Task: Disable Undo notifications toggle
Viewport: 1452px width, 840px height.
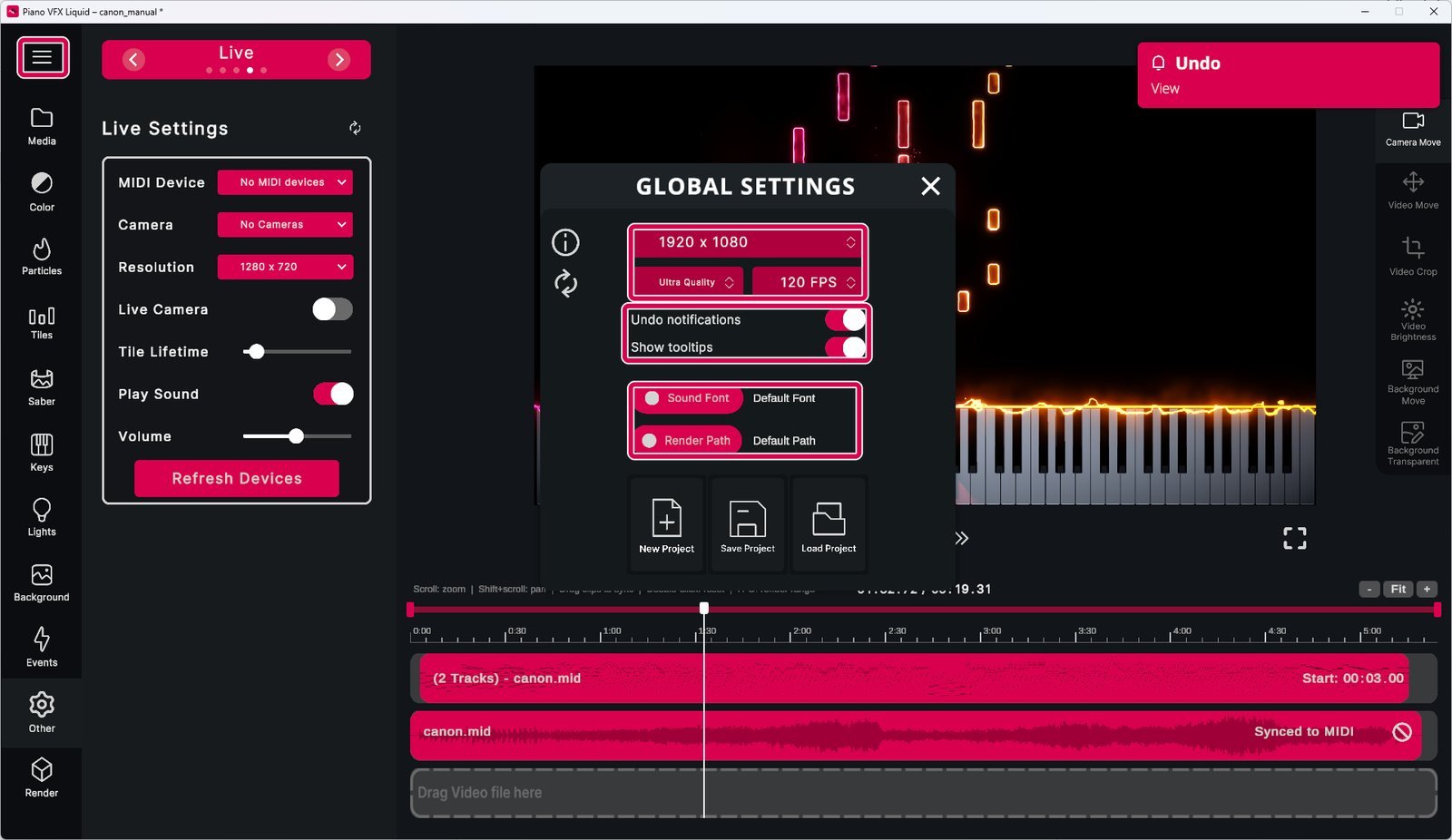Action: click(845, 319)
